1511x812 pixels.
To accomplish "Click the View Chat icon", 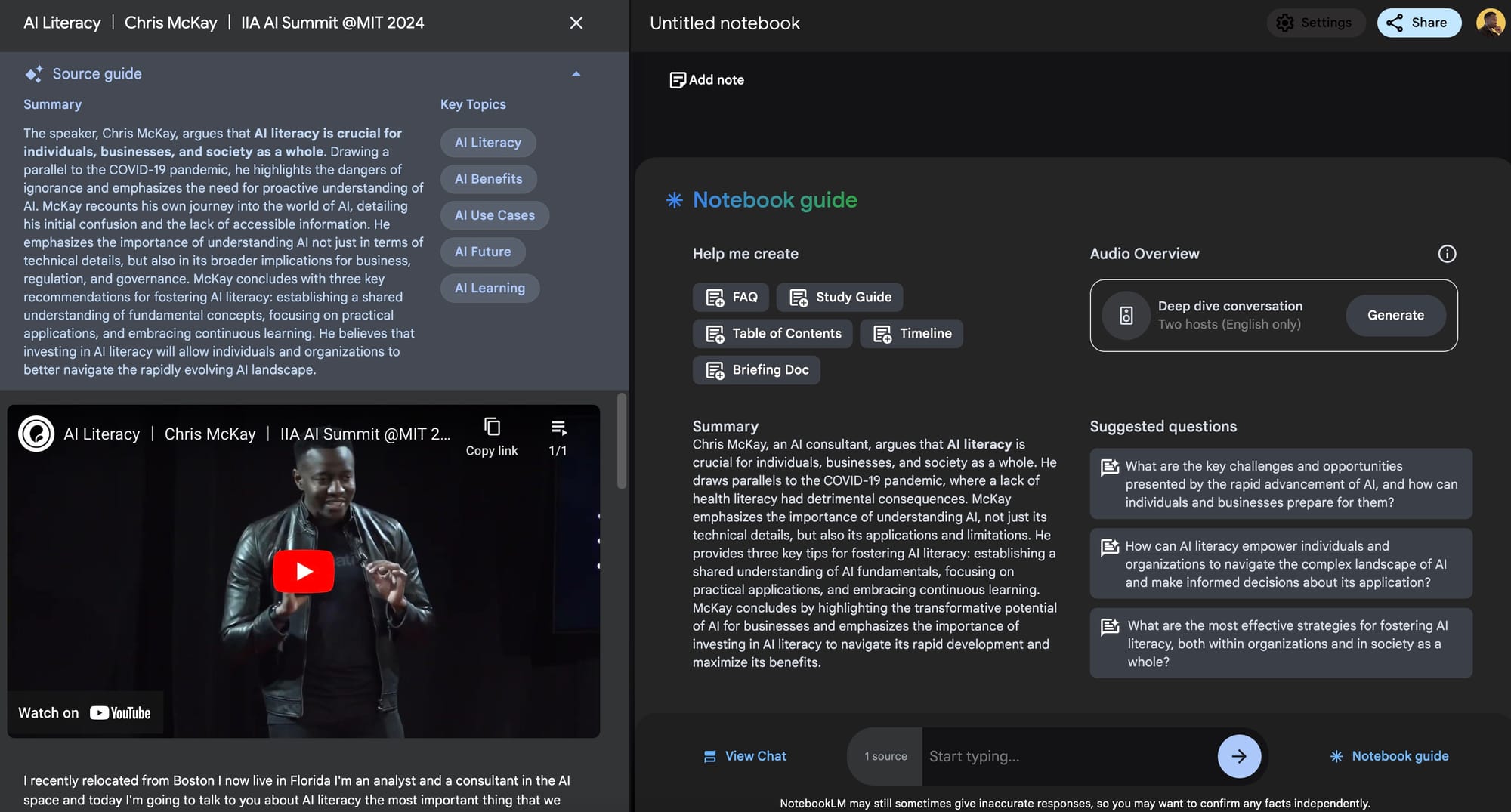I will click(710, 756).
